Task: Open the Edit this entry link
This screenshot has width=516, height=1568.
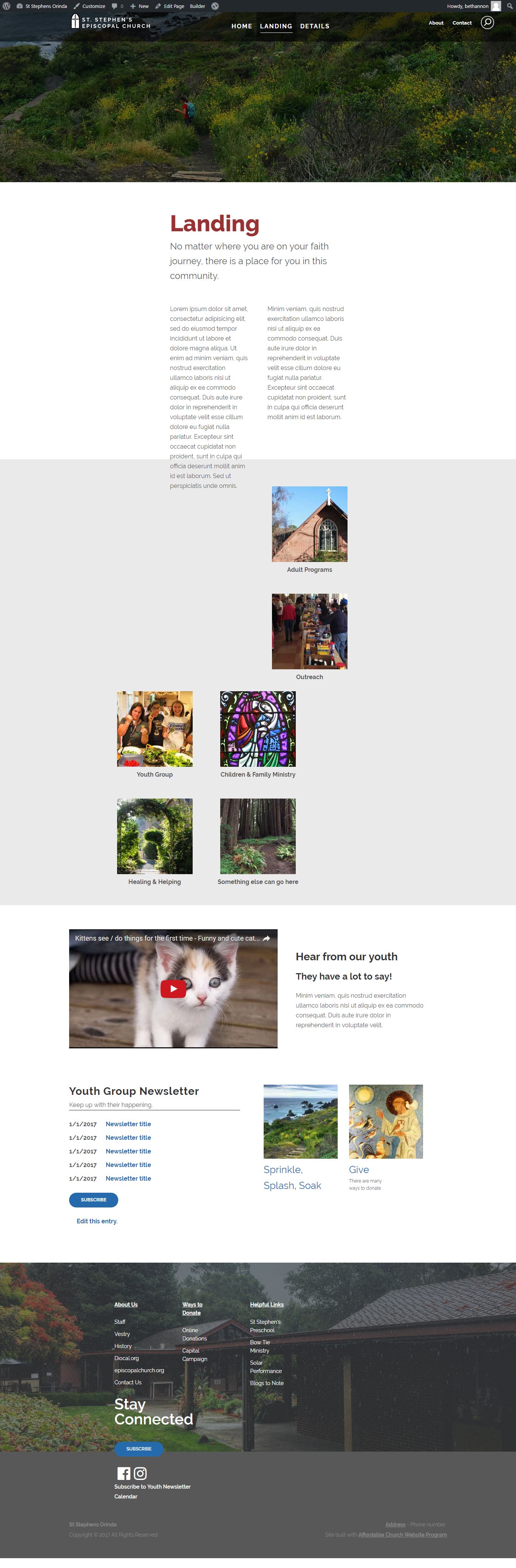Action: pos(97,1221)
